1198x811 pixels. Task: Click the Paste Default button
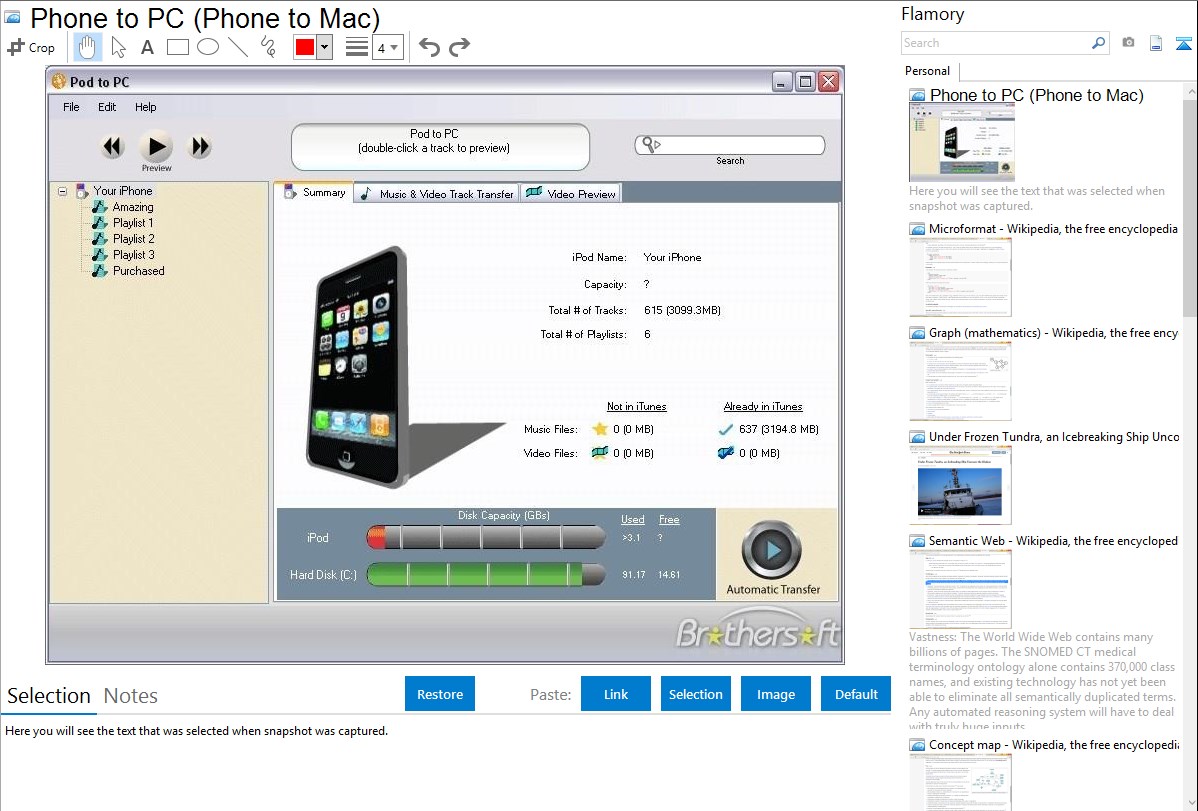tap(856, 694)
